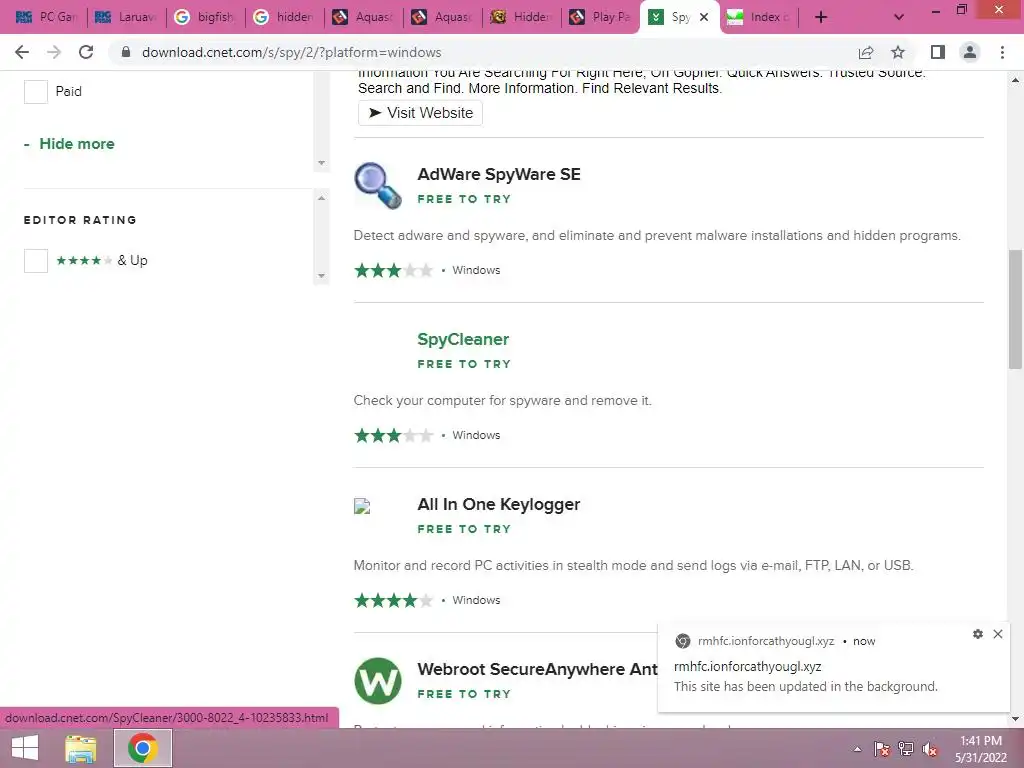1024x768 pixels.
Task: Switch to the hidden Google search tab
Action: pyautogui.click(x=284, y=17)
